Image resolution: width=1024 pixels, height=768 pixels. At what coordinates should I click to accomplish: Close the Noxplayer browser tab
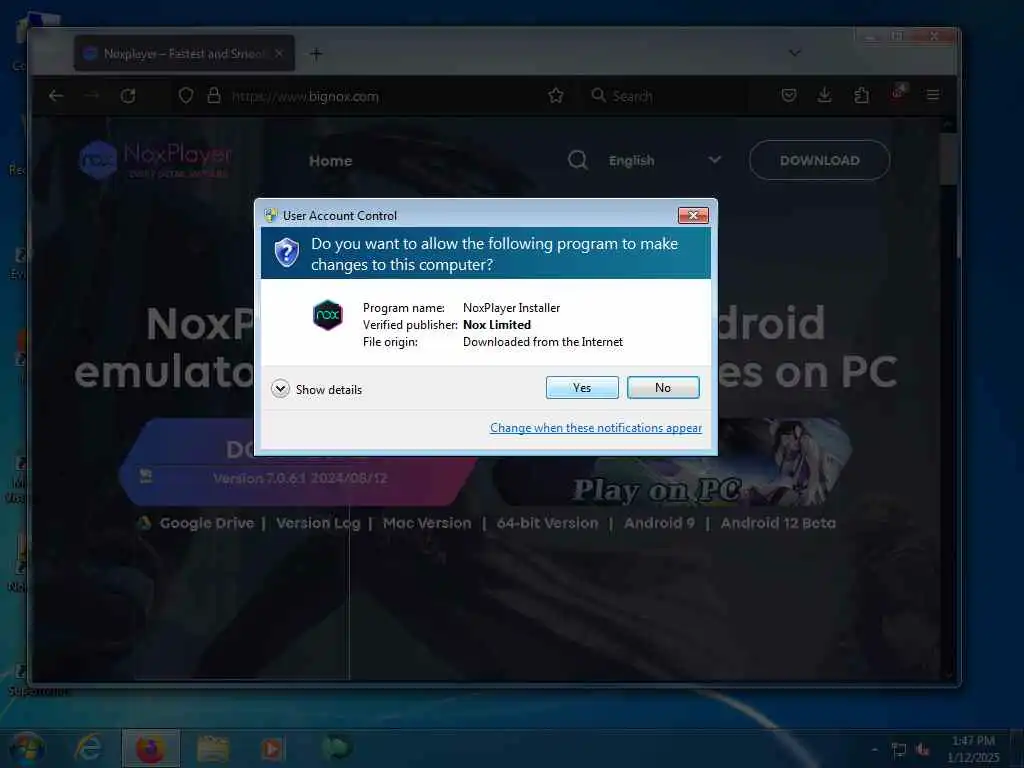point(279,54)
